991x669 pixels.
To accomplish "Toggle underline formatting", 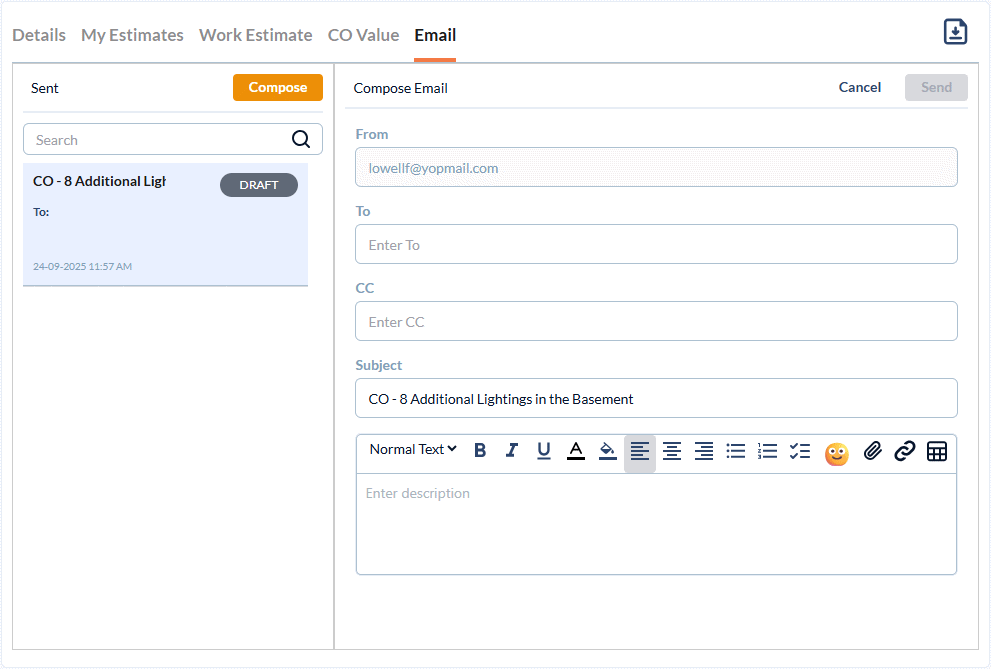I will click(x=544, y=450).
